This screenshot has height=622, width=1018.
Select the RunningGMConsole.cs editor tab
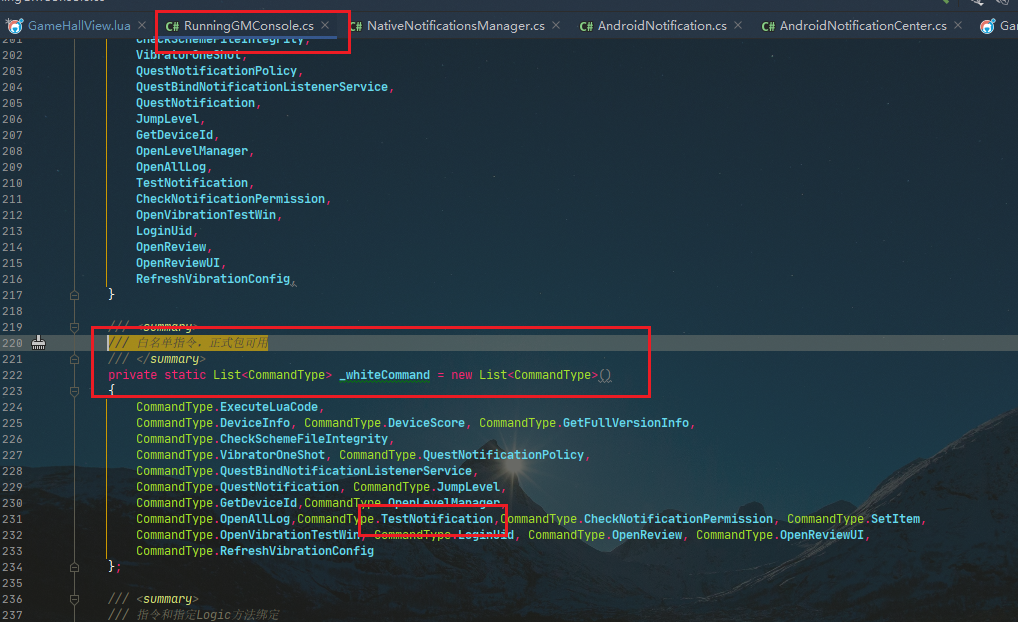(x=249, y=26)
